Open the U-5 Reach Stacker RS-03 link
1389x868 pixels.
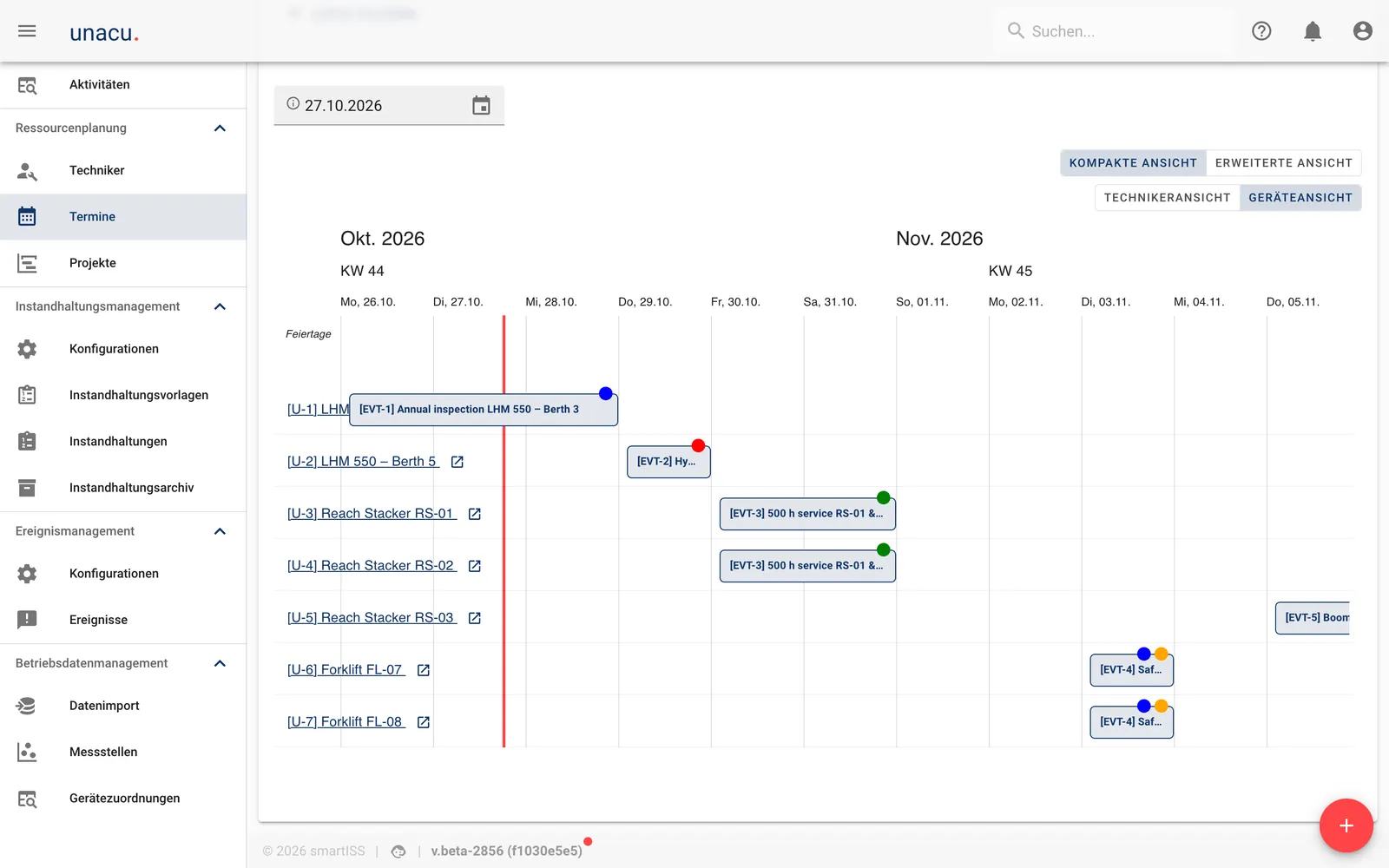372,618
